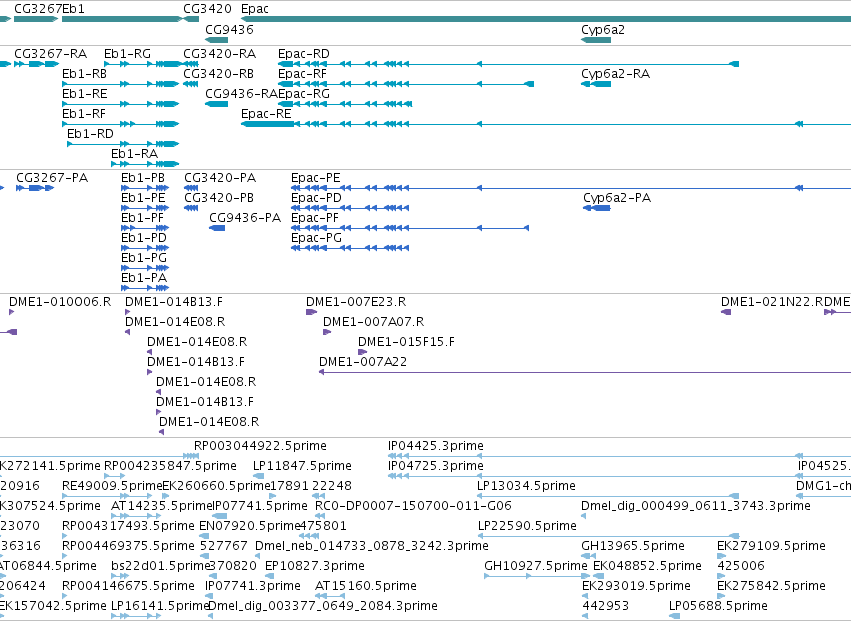Click the Eb1-RD transcript label
The image size is (851, 621).
91,134
